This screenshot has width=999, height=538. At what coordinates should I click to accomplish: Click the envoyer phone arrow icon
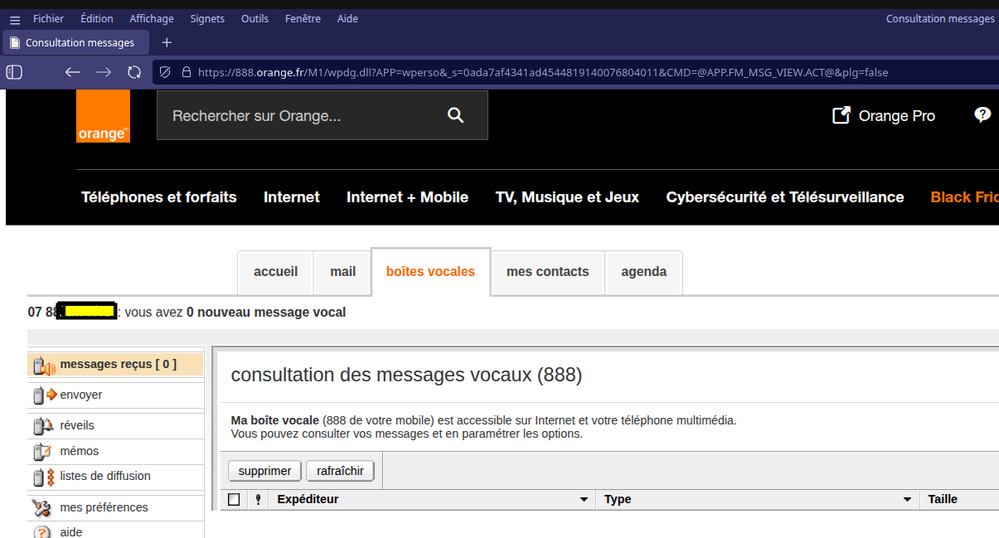[45, 395]
